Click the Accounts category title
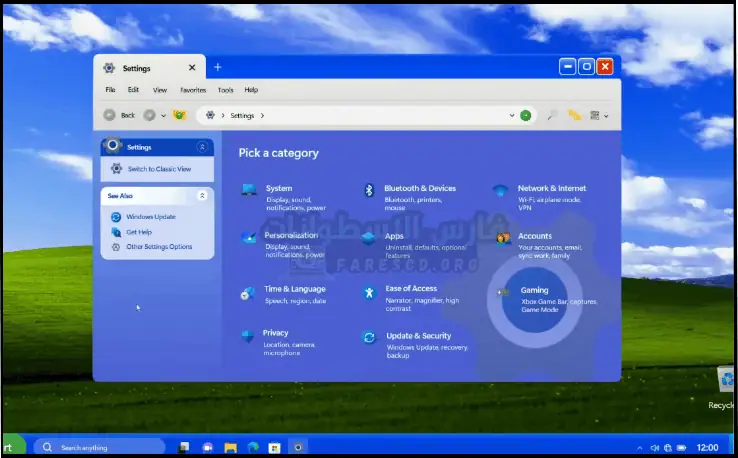This screenshot has width=738, height=458. click(x=535, y=236)
